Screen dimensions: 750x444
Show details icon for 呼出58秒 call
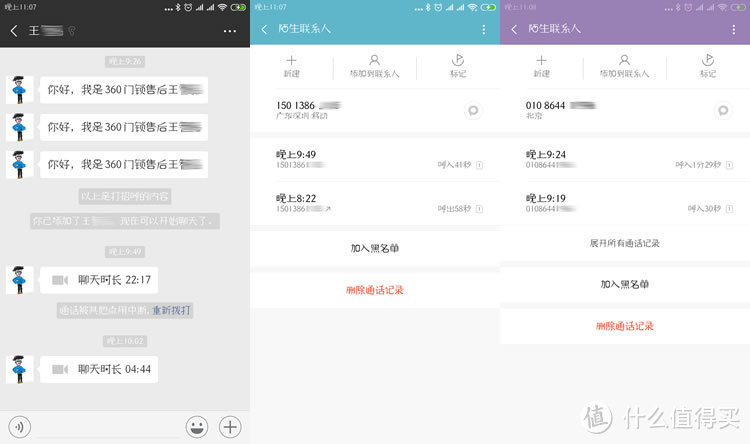[479, 209]
